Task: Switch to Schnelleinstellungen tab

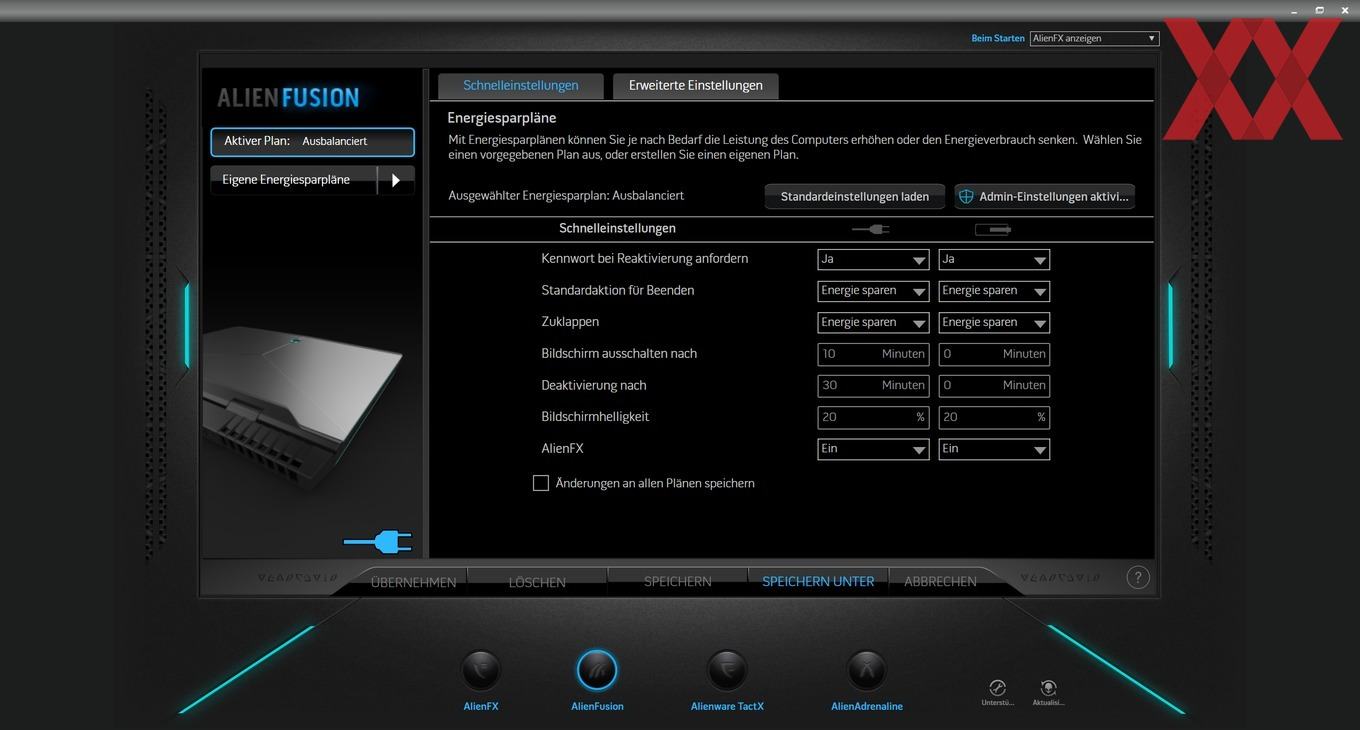Action: coord(521,86)
